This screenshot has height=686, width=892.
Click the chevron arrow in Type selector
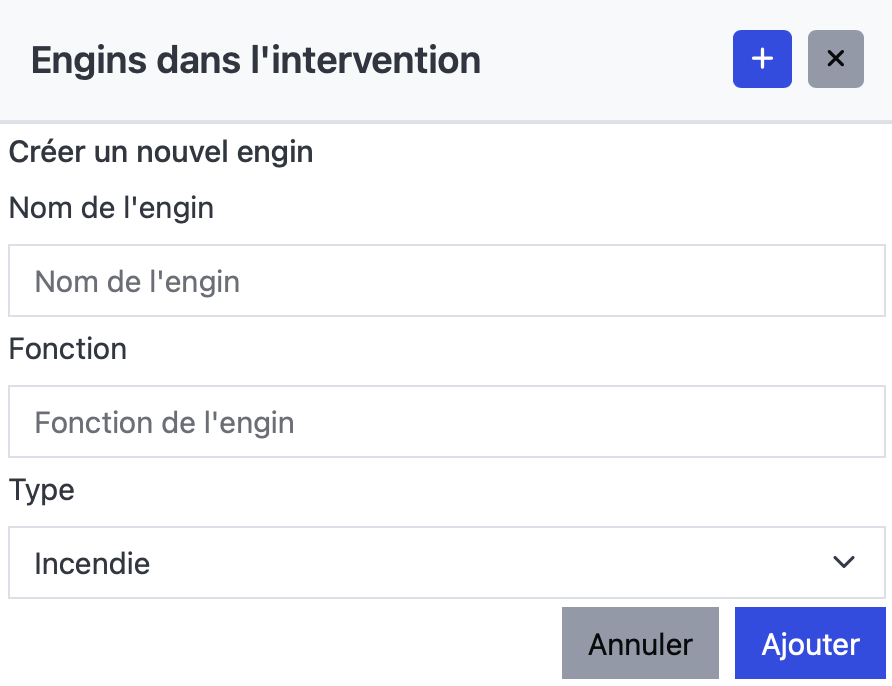(x=844, y=563)
